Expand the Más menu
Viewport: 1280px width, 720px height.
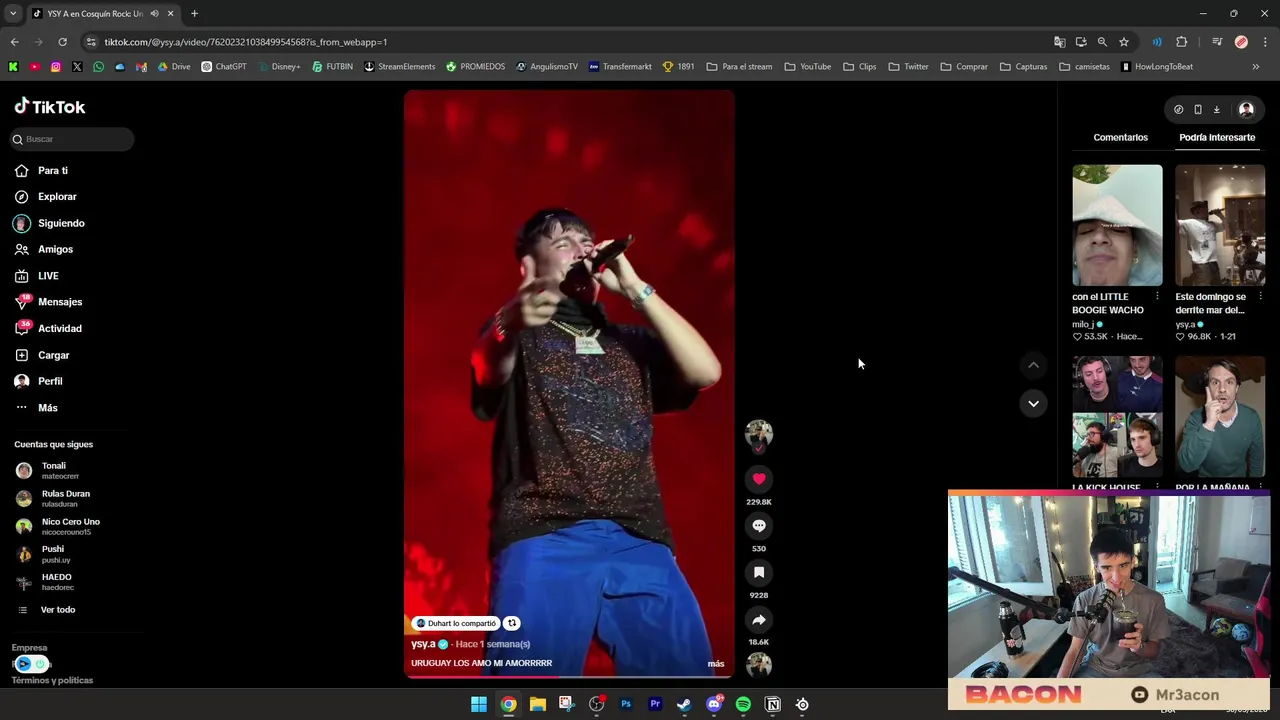tap(36, 408)
